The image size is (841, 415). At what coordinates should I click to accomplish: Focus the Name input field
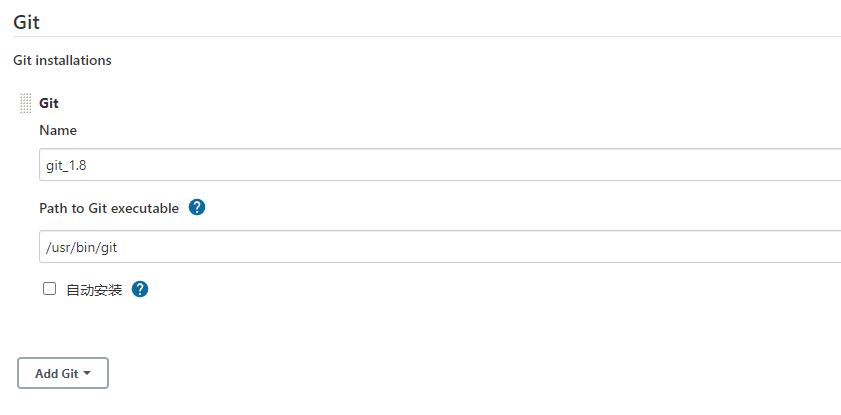coord(440,165)
